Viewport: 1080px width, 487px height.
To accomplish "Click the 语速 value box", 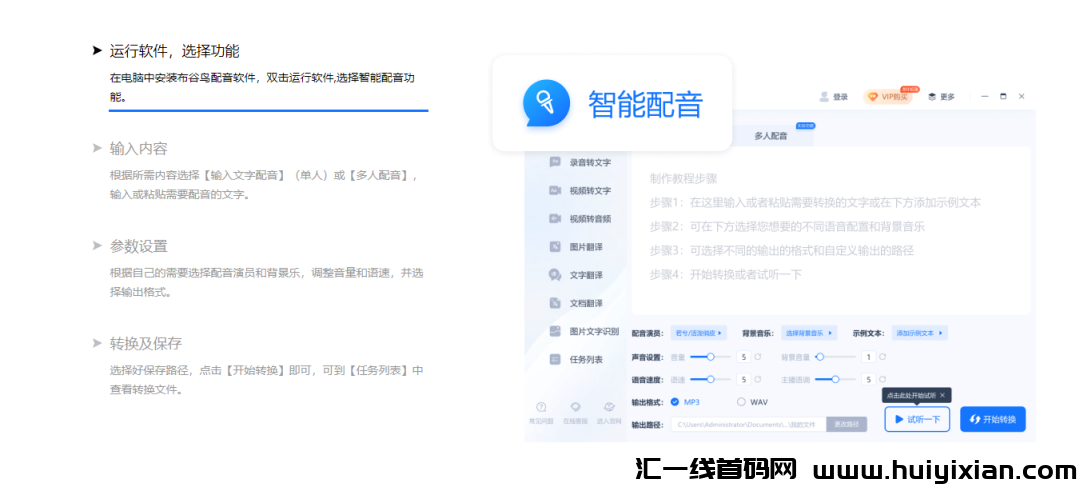I will pyautogui.click(x=743, y=379).
